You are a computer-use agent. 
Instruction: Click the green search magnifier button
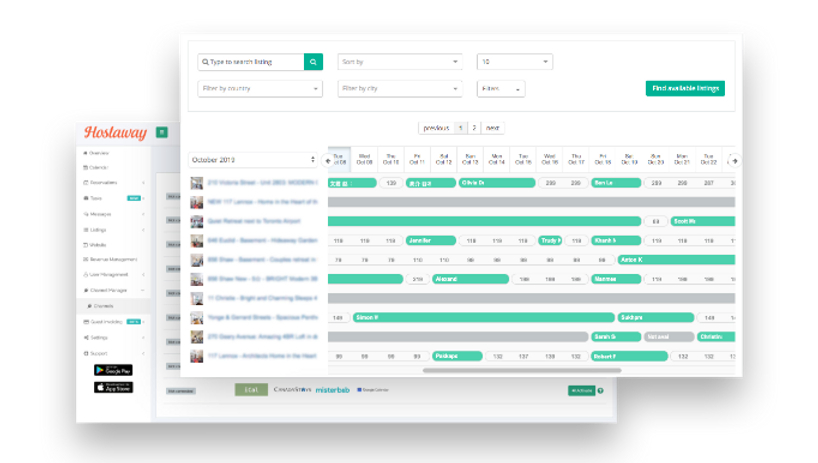point(313,62)
